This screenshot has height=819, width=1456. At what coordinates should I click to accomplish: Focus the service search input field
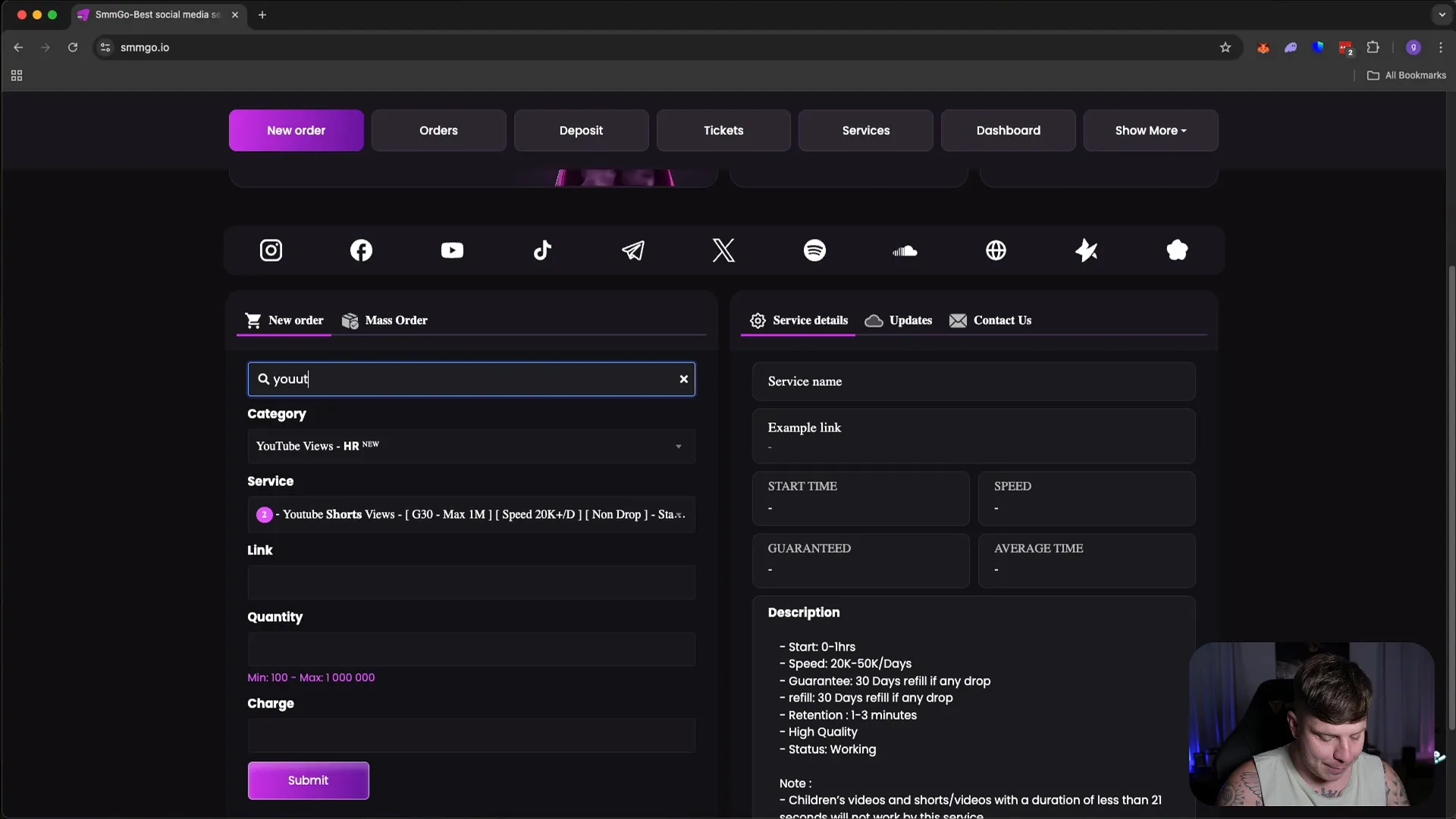(471, 379)
